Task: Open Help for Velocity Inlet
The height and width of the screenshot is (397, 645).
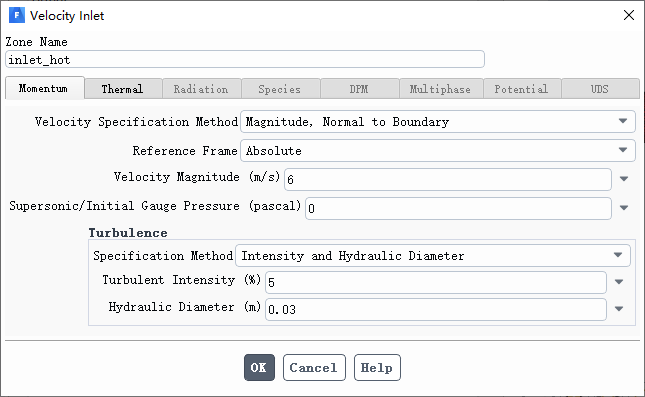Action: tap(377, 367)
